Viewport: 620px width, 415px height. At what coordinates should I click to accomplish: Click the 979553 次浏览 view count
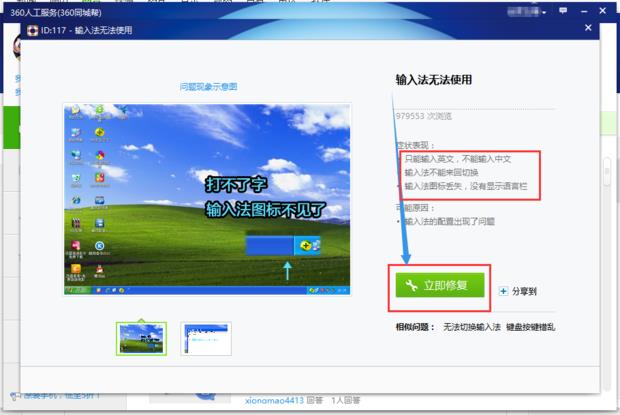tap(423, 116)
